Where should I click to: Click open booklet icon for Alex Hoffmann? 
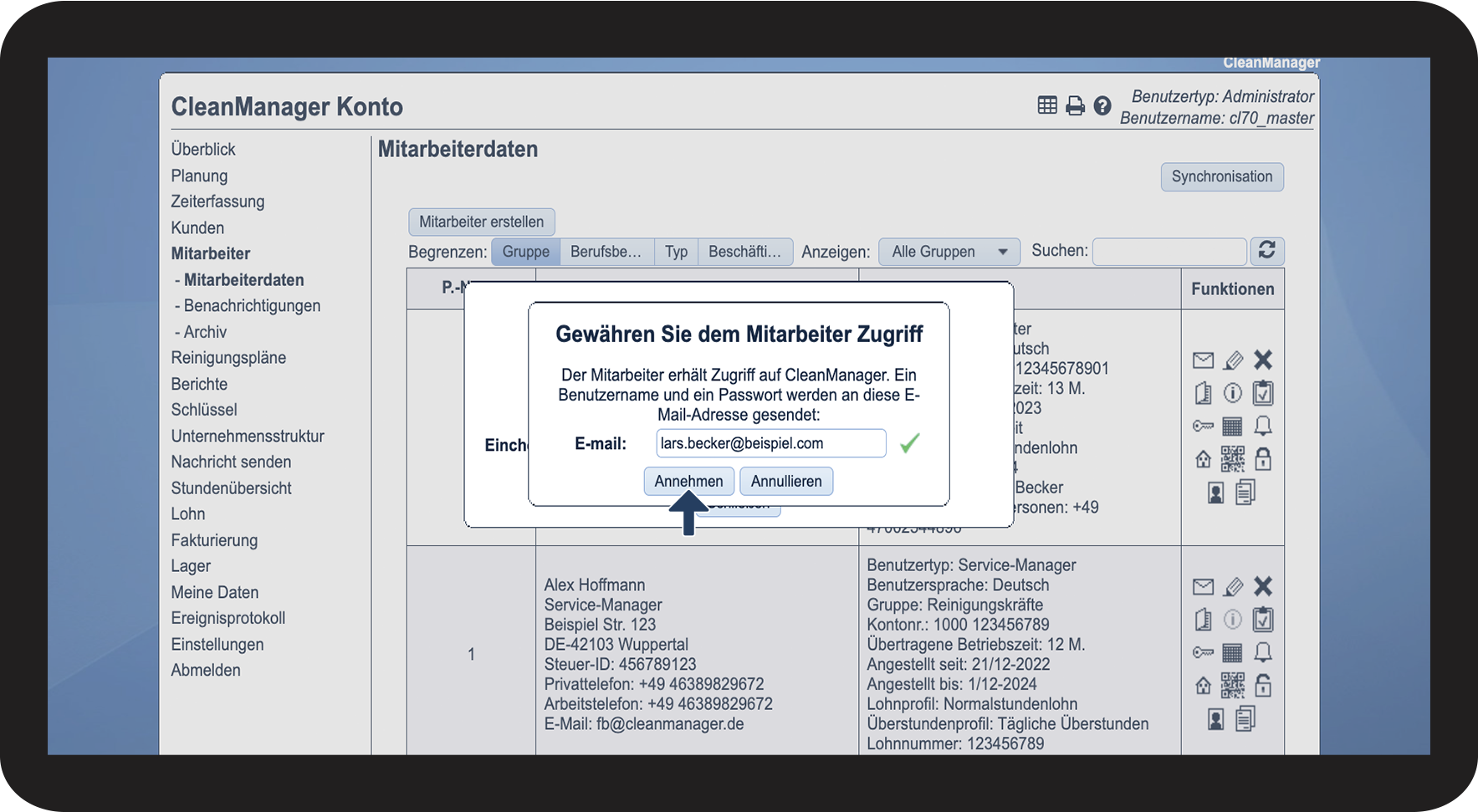pos(1203,620)
